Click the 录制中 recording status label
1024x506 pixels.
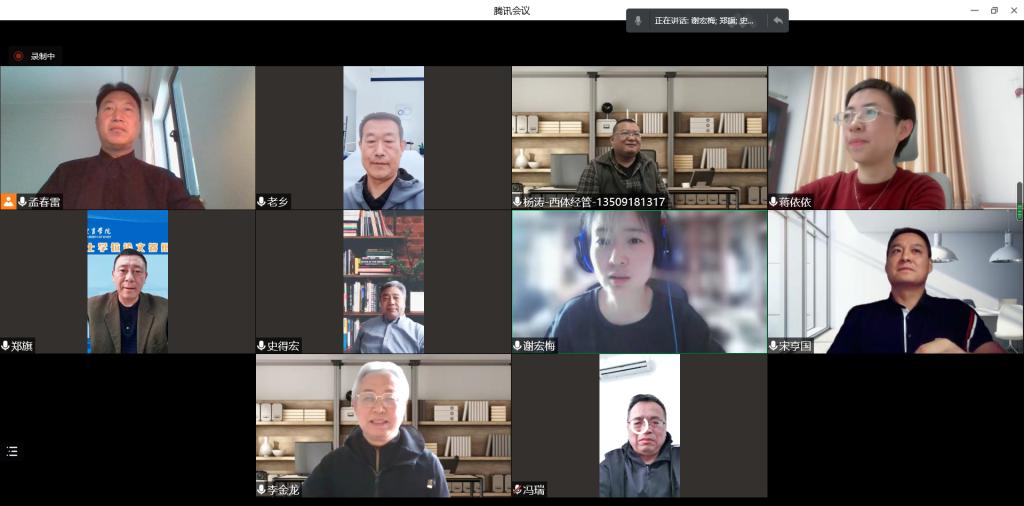coord(43,56)
